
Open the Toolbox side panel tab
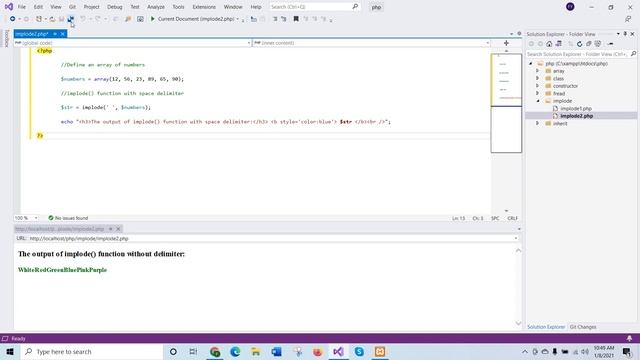[6, 38]
